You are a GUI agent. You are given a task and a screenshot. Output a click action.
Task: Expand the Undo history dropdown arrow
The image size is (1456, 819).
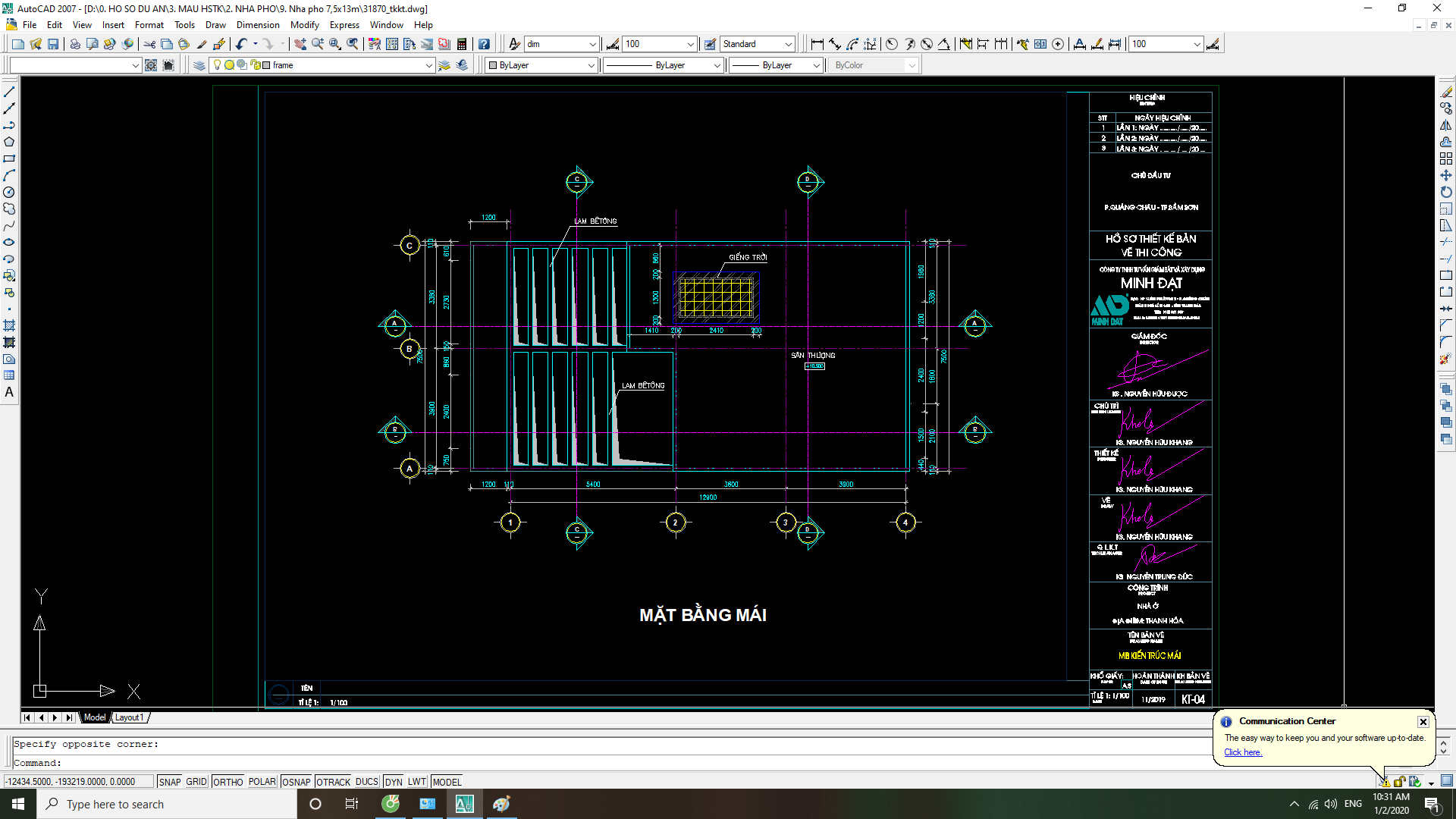coord(256,44)
